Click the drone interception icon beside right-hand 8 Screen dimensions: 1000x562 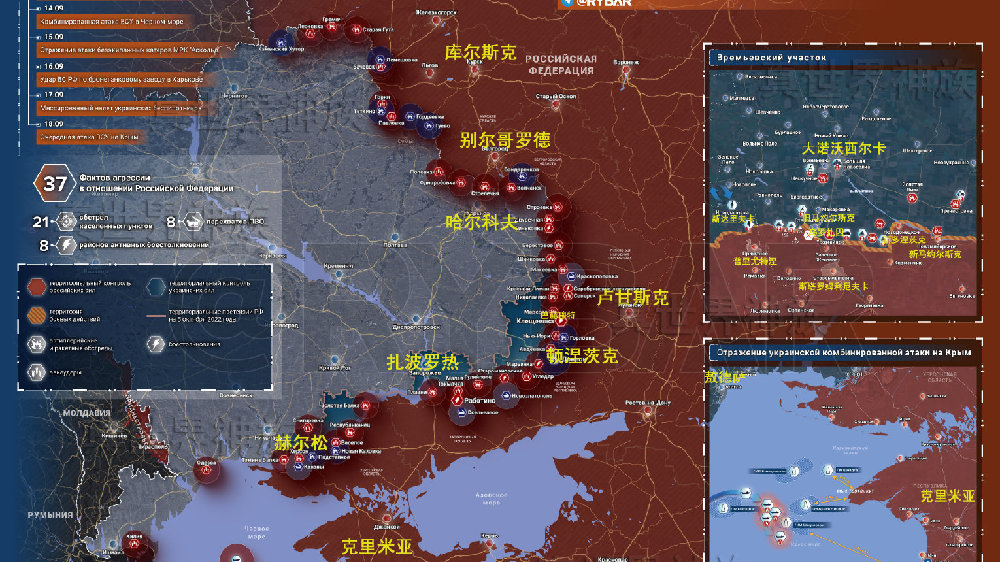[193, 221]
